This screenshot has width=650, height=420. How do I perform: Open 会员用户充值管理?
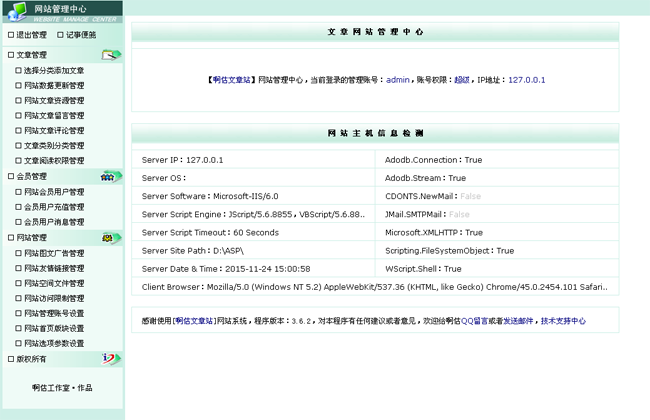click(x=54, y=207)
